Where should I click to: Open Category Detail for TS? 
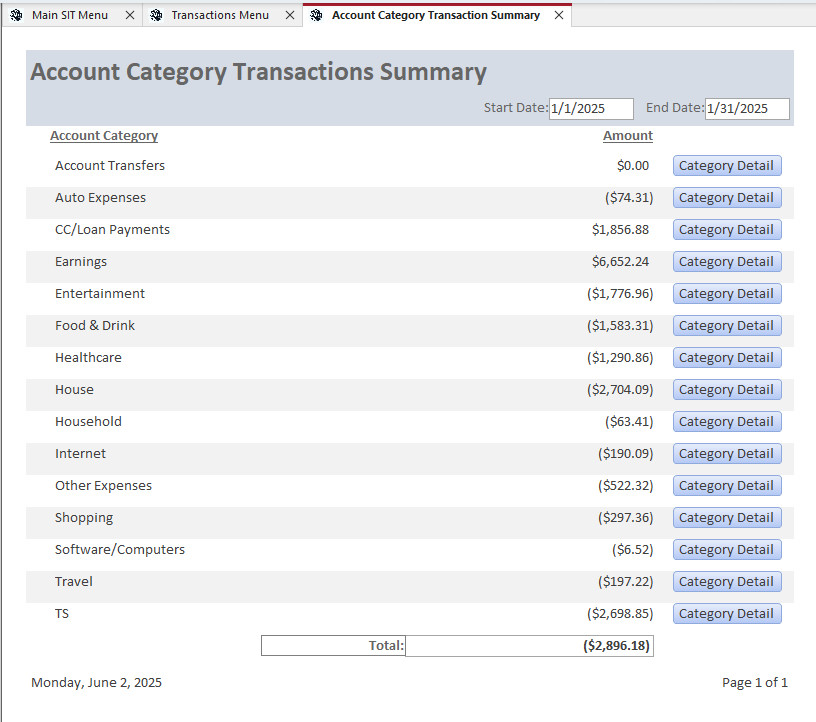click(727, 614)
